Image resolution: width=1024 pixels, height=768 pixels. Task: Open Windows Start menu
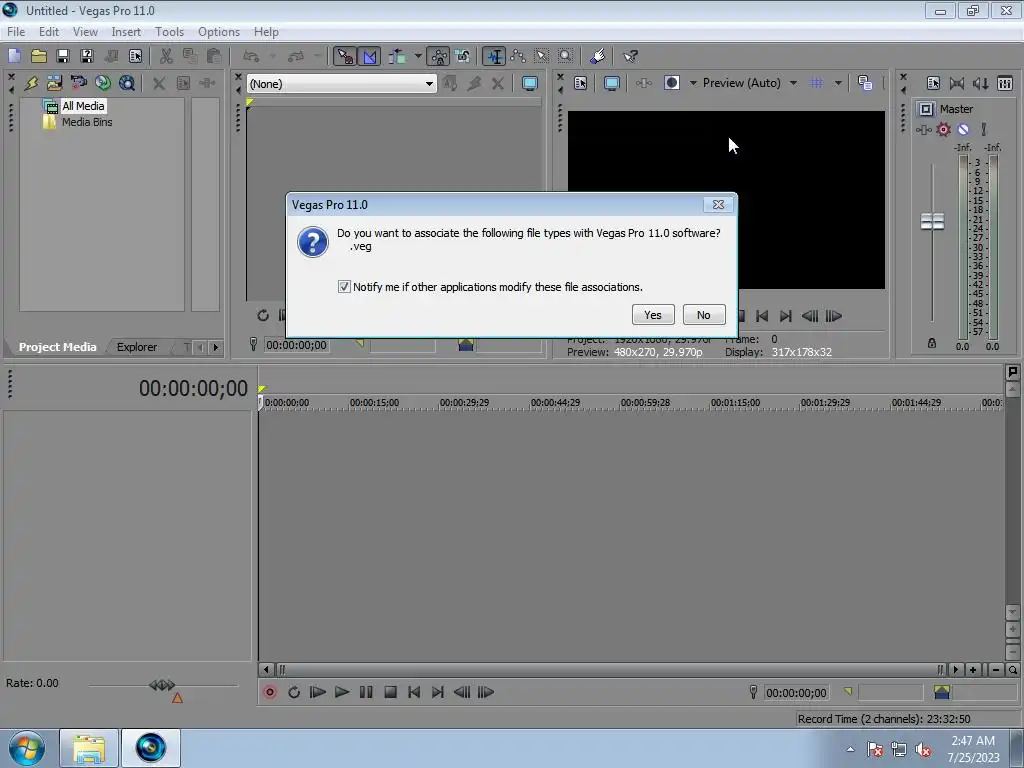point(27,748)
